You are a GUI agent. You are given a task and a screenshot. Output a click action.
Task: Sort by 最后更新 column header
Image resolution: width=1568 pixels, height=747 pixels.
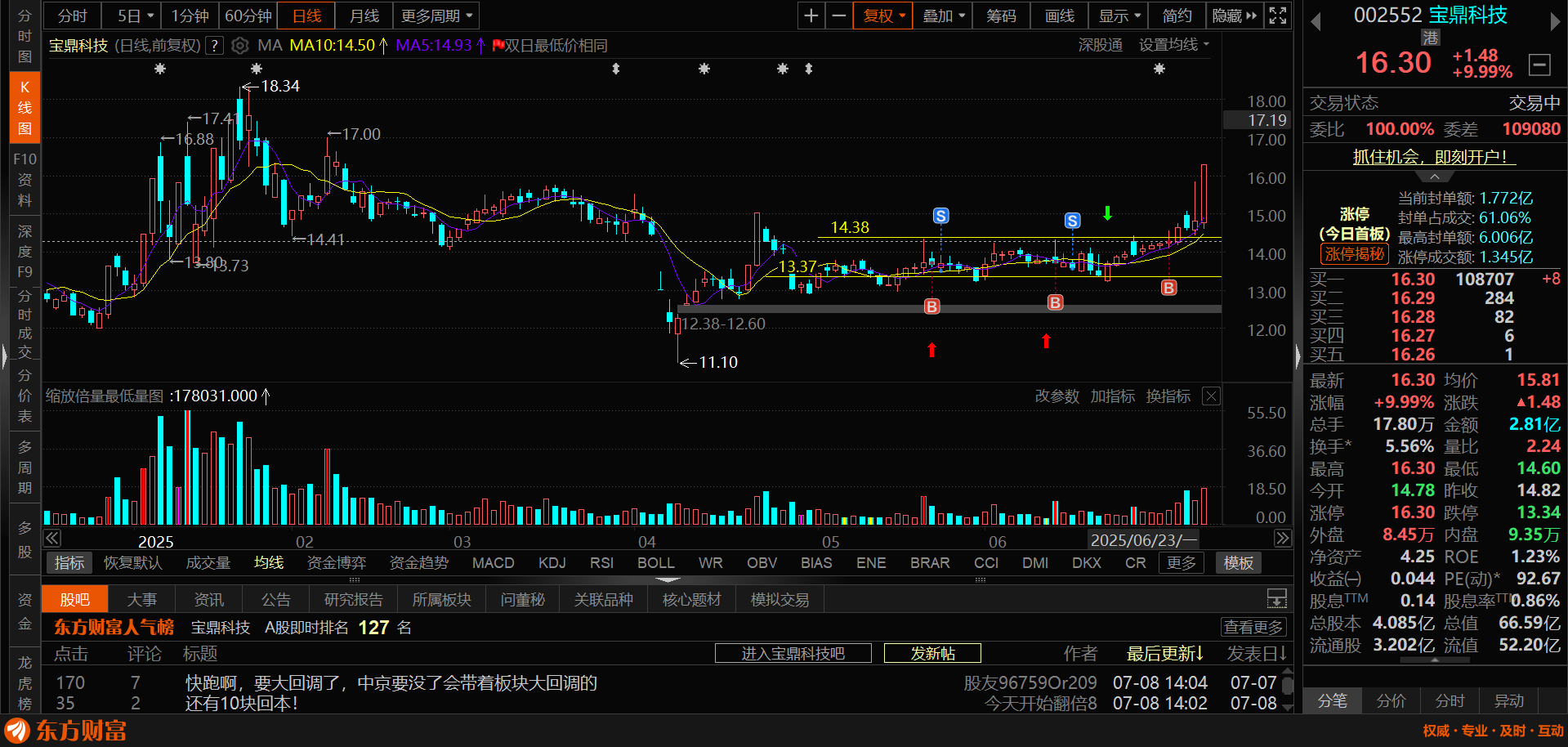(x=1164, y=653)
